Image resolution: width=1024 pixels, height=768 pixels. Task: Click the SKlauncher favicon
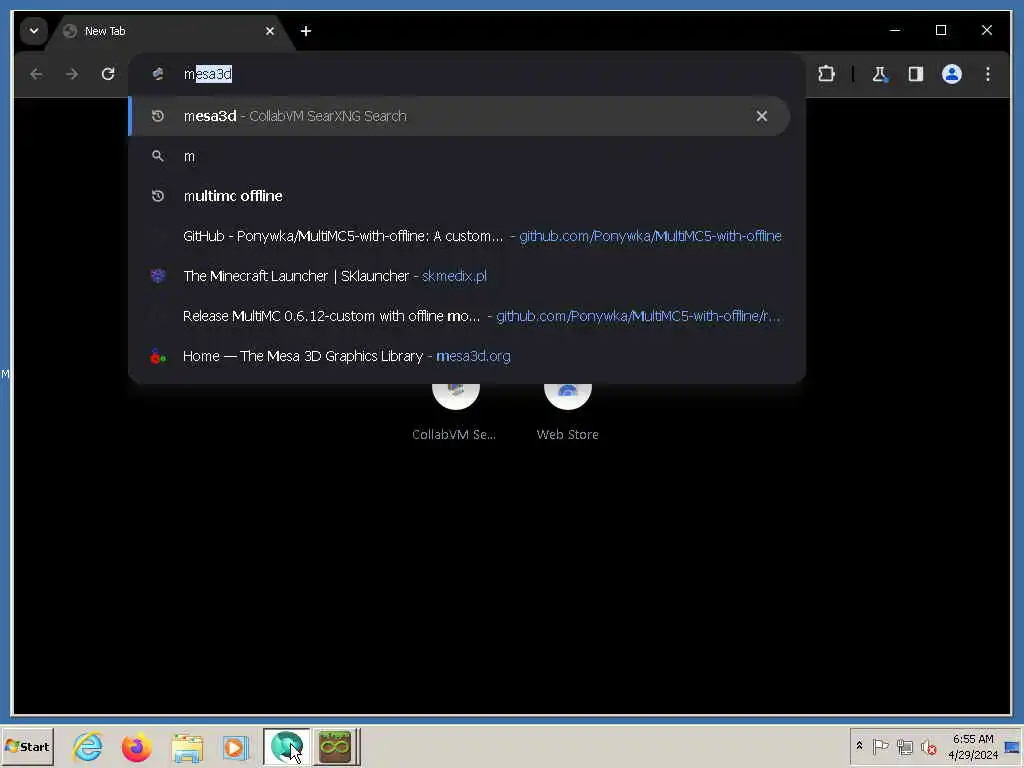[157, 276]
